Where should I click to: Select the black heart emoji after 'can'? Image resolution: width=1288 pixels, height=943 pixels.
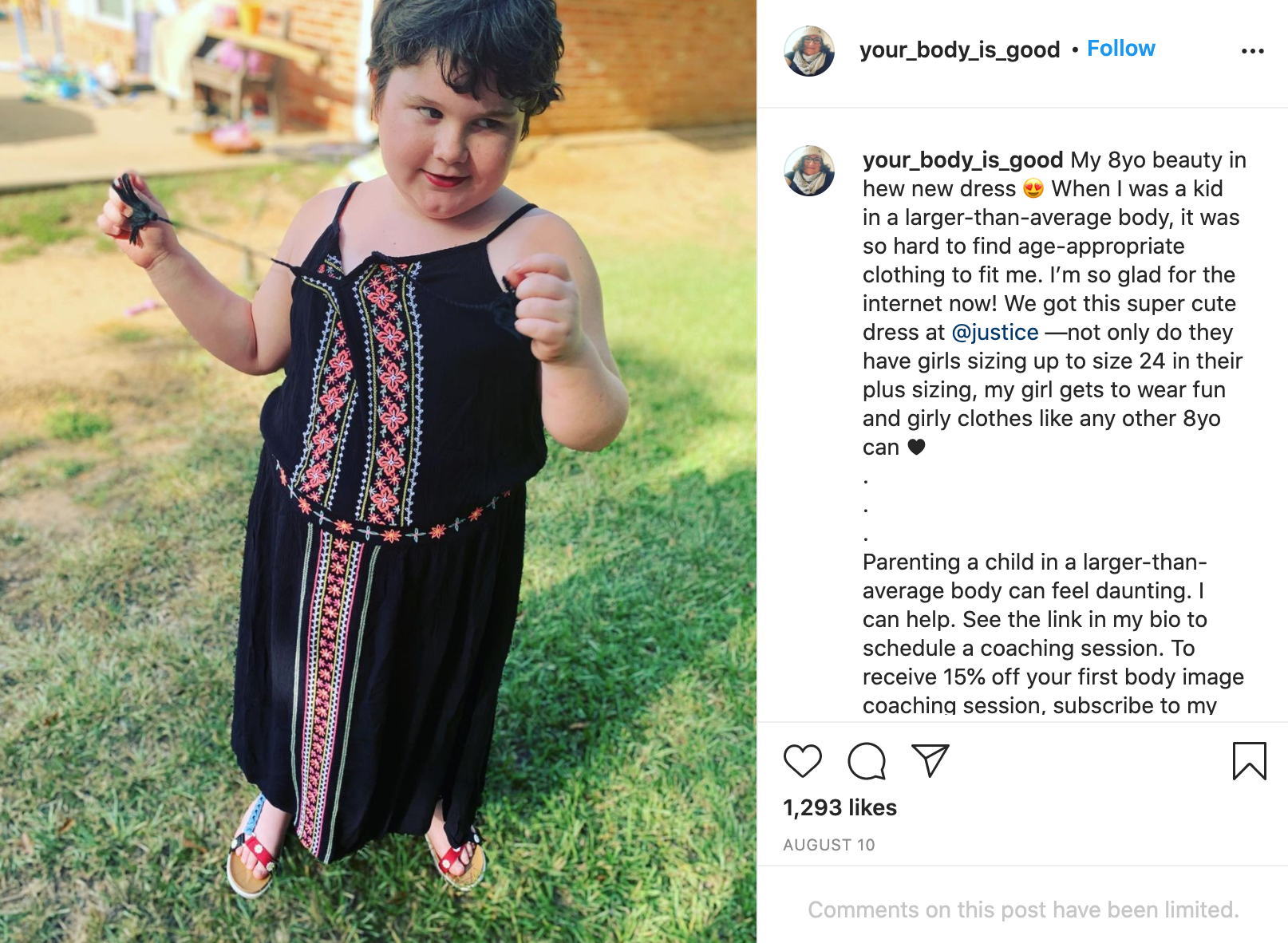(x=916, y=447)
